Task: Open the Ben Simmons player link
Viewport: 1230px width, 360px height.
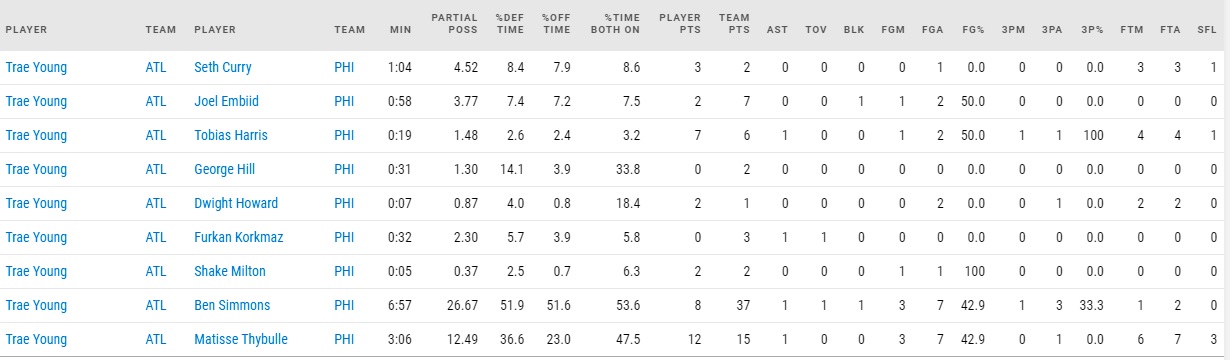Action: [232, 306]
